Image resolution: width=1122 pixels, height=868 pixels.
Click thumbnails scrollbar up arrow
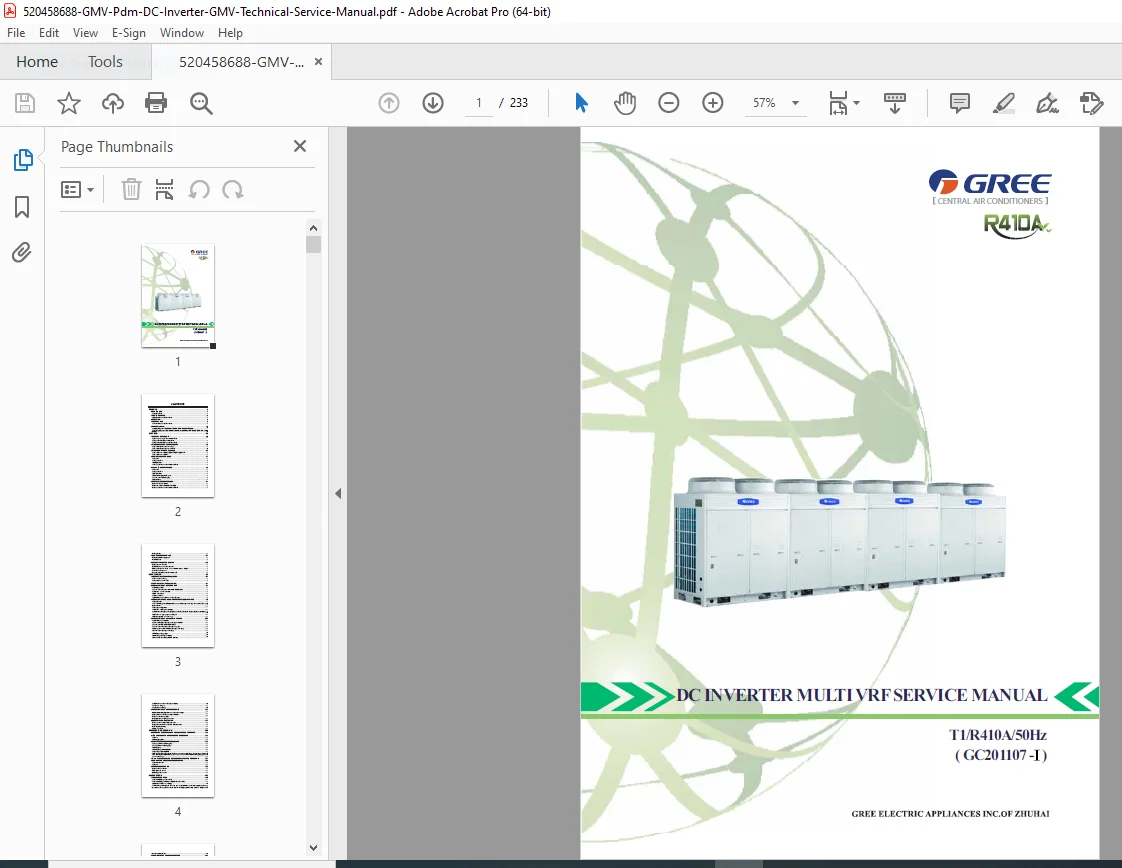pyautogui.click(x=313, y=228)
